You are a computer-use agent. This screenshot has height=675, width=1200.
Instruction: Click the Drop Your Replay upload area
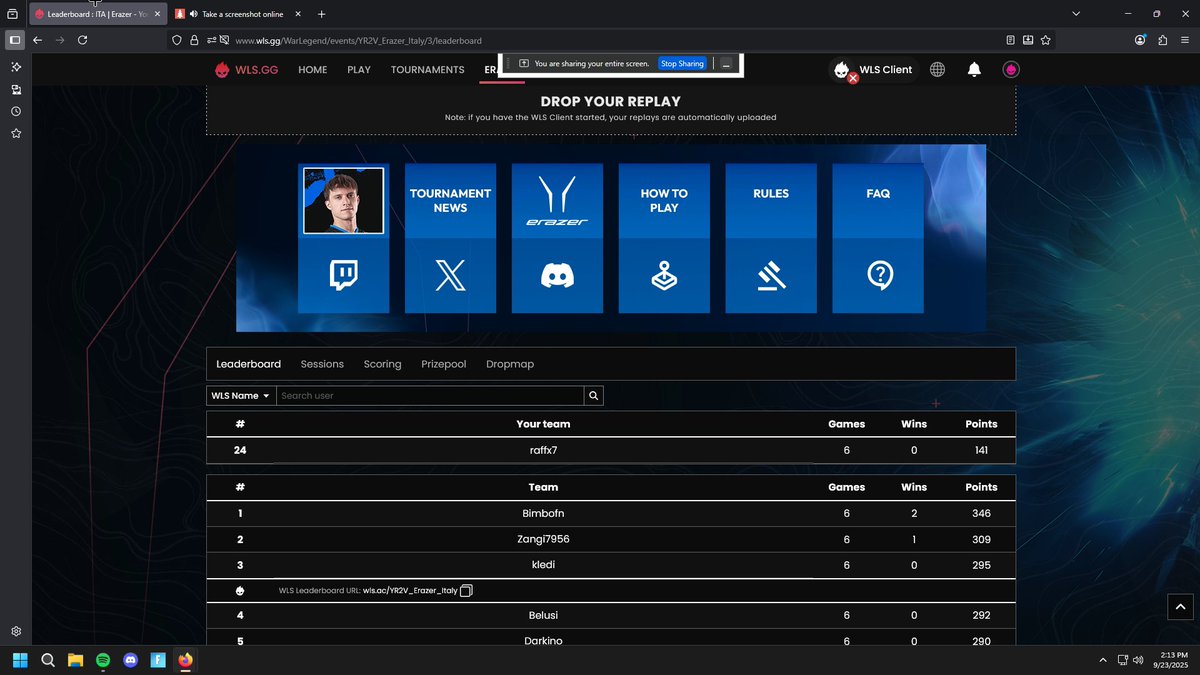pyautogui.click(x=611, y=108)
